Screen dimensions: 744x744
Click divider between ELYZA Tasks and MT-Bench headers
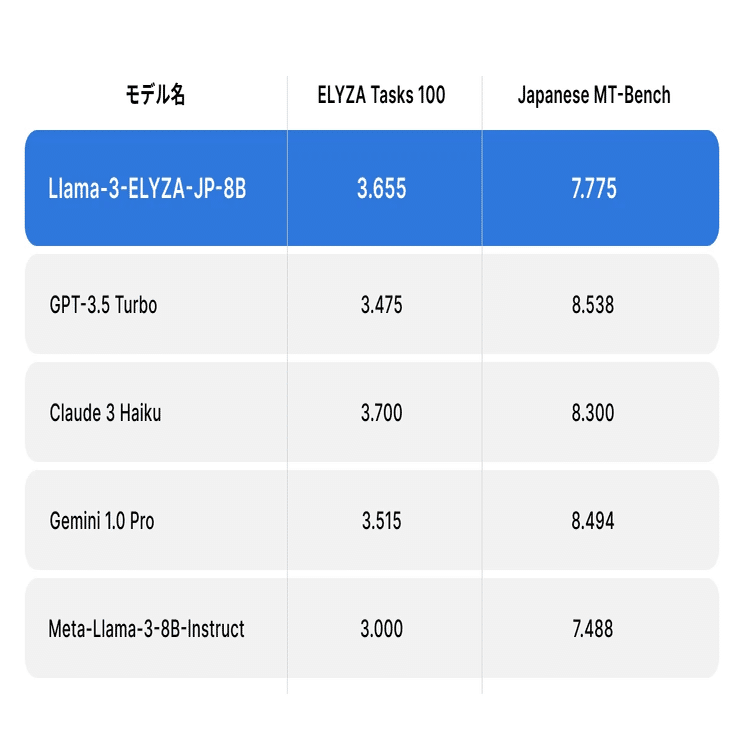(482, 96)
